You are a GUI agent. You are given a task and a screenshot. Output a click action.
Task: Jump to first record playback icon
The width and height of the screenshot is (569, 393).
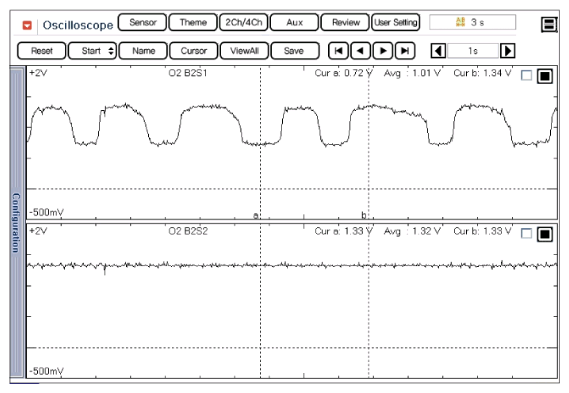[338, 51]
